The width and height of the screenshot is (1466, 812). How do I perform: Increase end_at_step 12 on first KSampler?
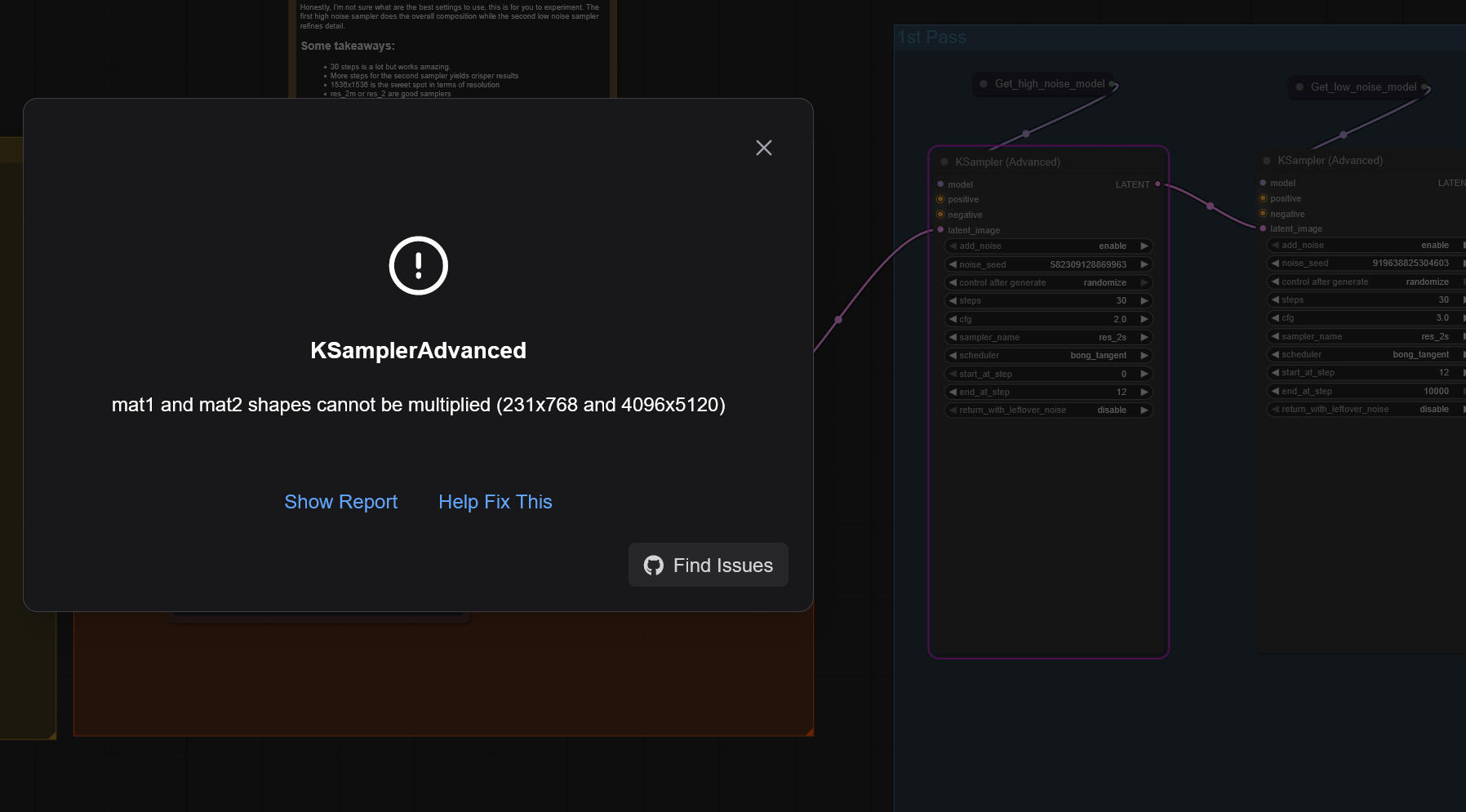pyautogui.click(x=1144, y=392)
